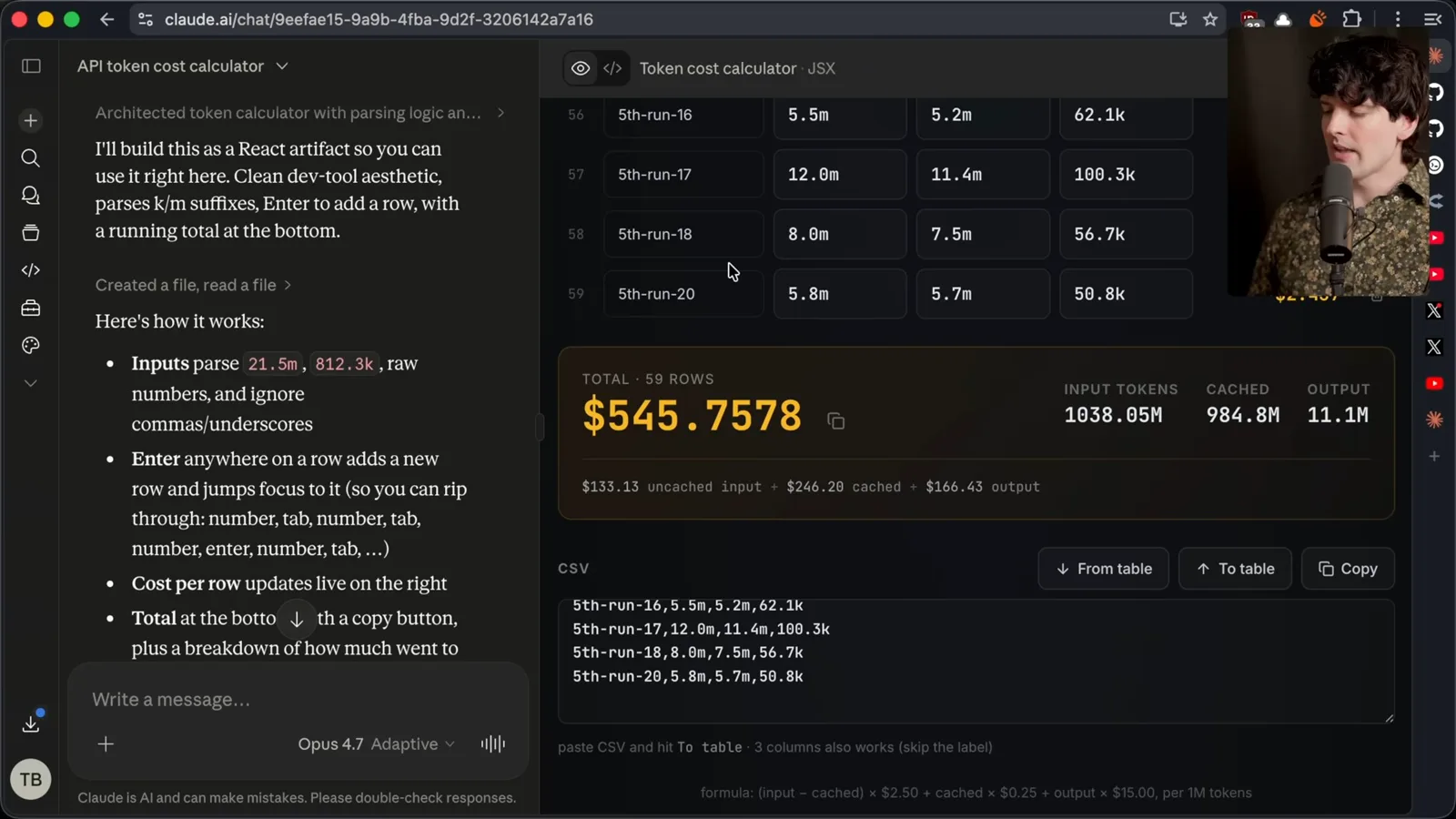
Task: Open the browser three-dot menu
Action: point(1398,19)
